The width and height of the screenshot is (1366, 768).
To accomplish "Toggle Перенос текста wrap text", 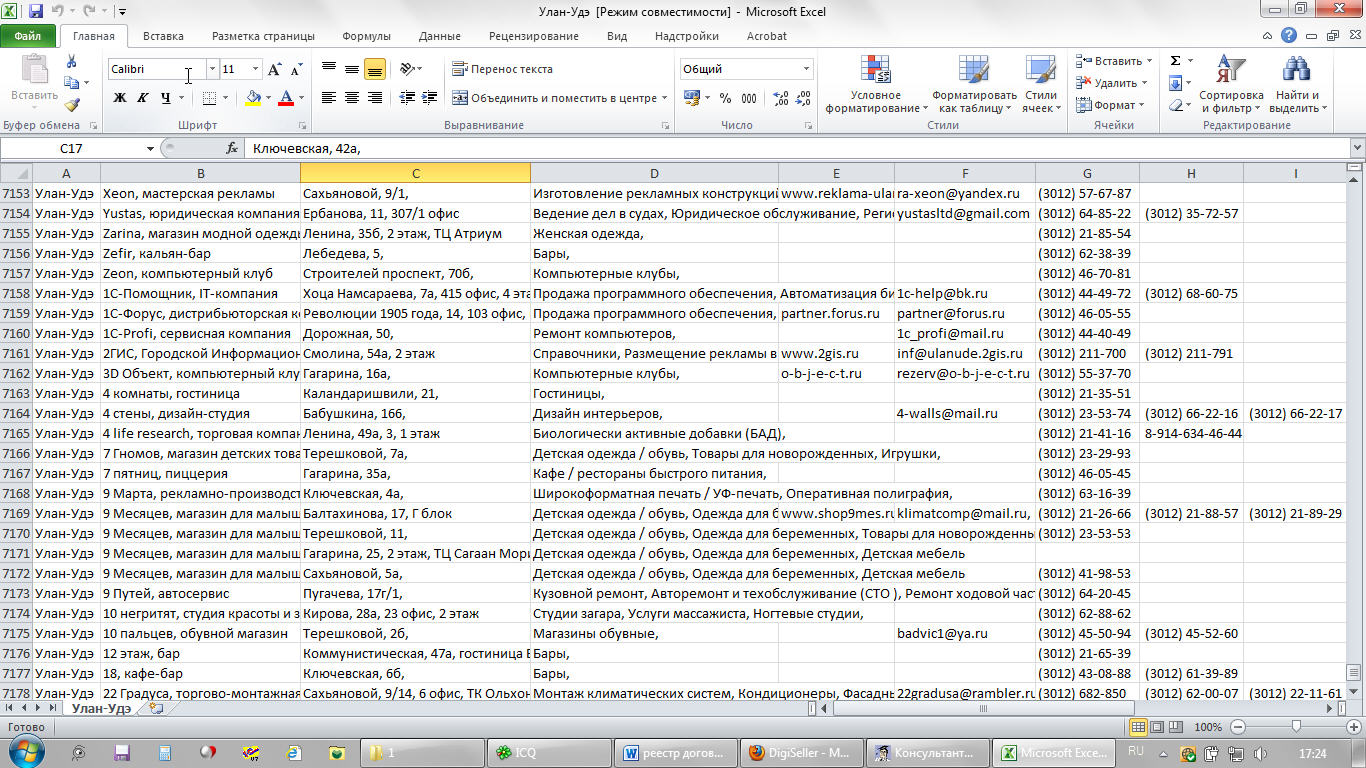I will tap(503, 69).
